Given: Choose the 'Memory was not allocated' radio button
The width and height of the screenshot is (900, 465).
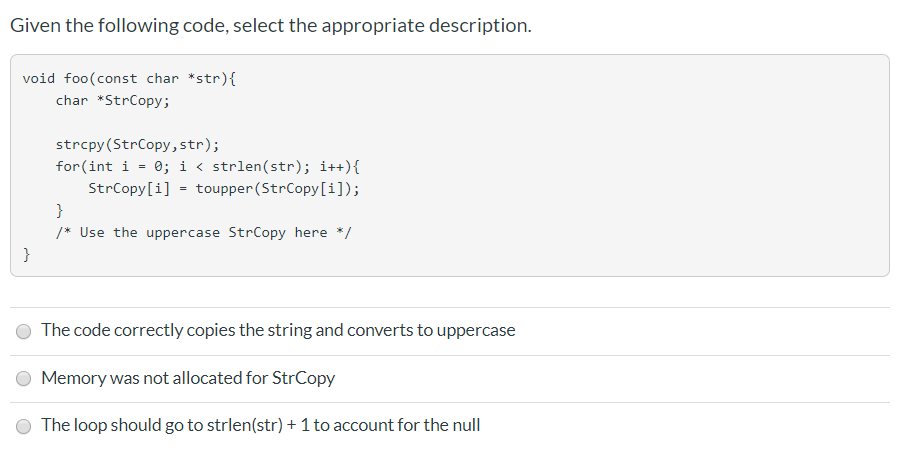Looking at the screenshot, I should point(25,379).
